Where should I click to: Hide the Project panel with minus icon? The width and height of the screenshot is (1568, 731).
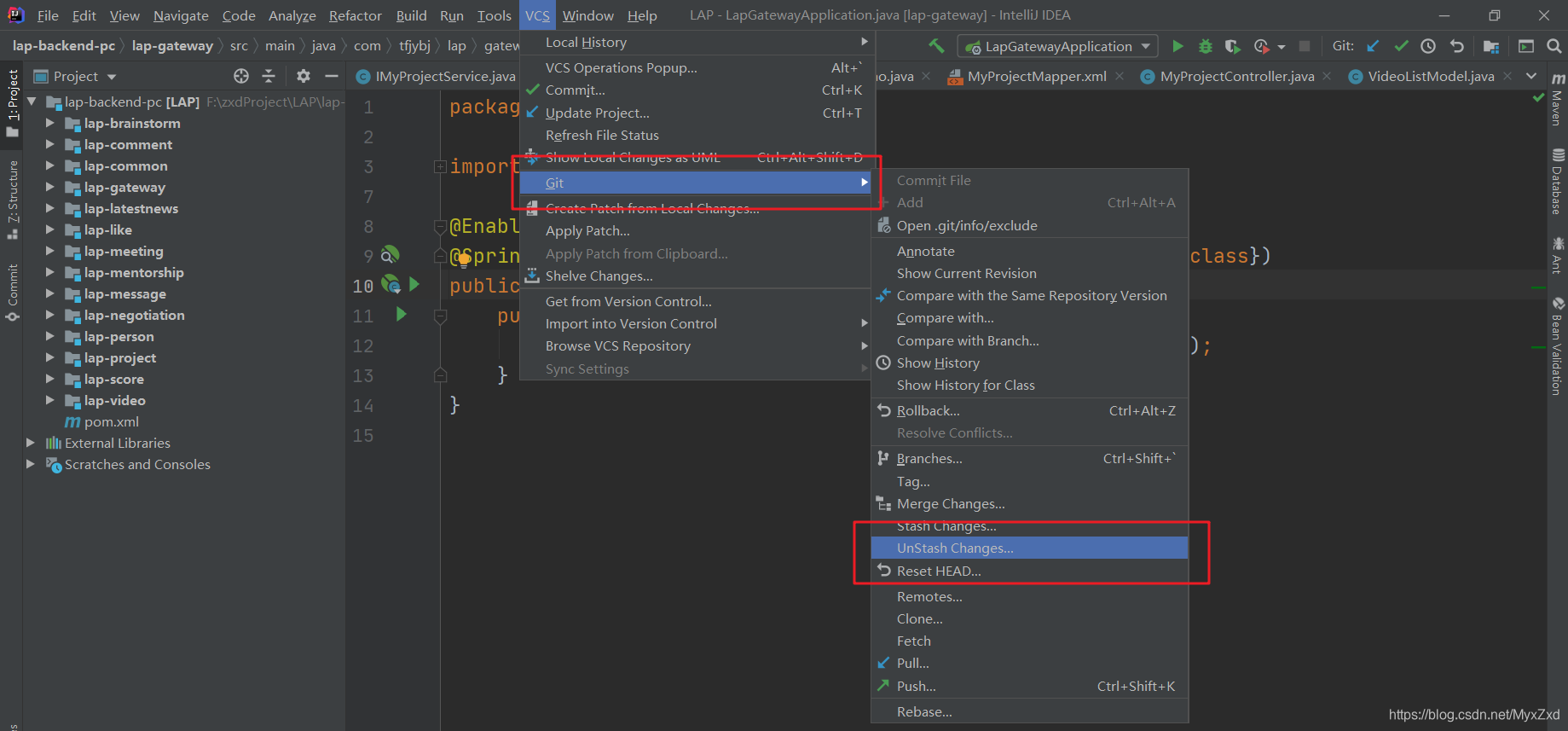click(332, 76)
